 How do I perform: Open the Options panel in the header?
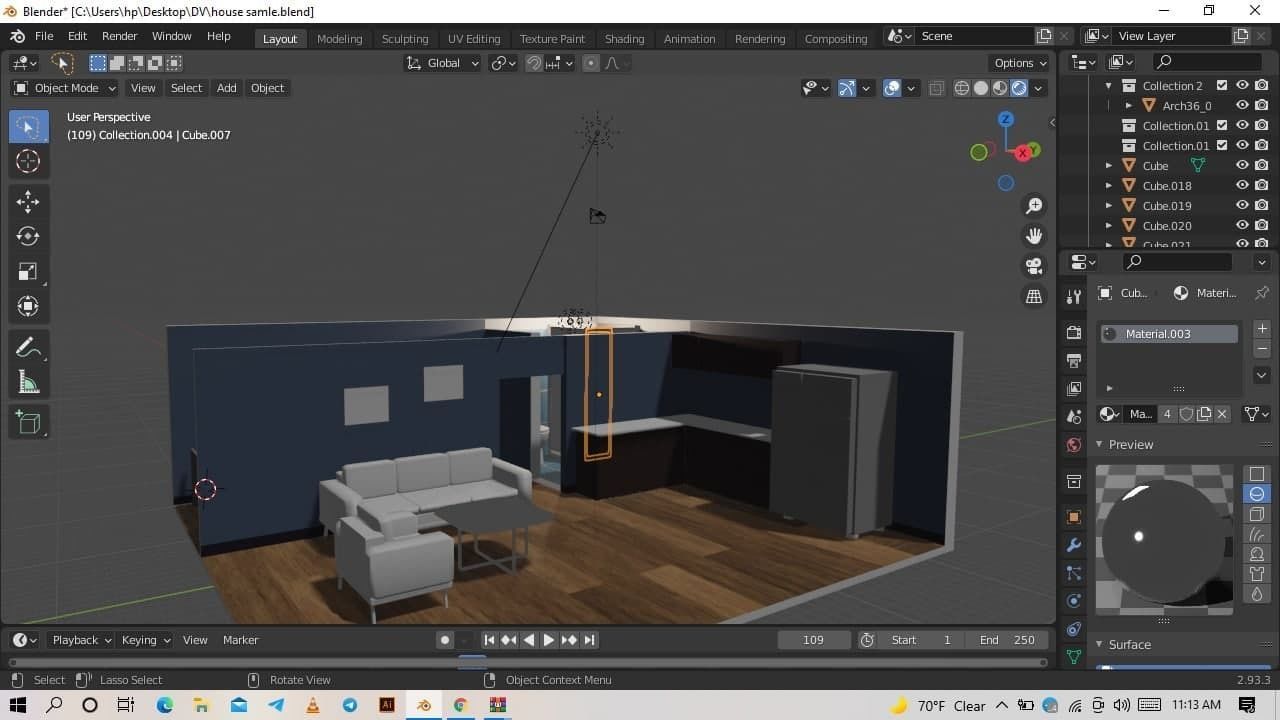(x=1018, y=62)
